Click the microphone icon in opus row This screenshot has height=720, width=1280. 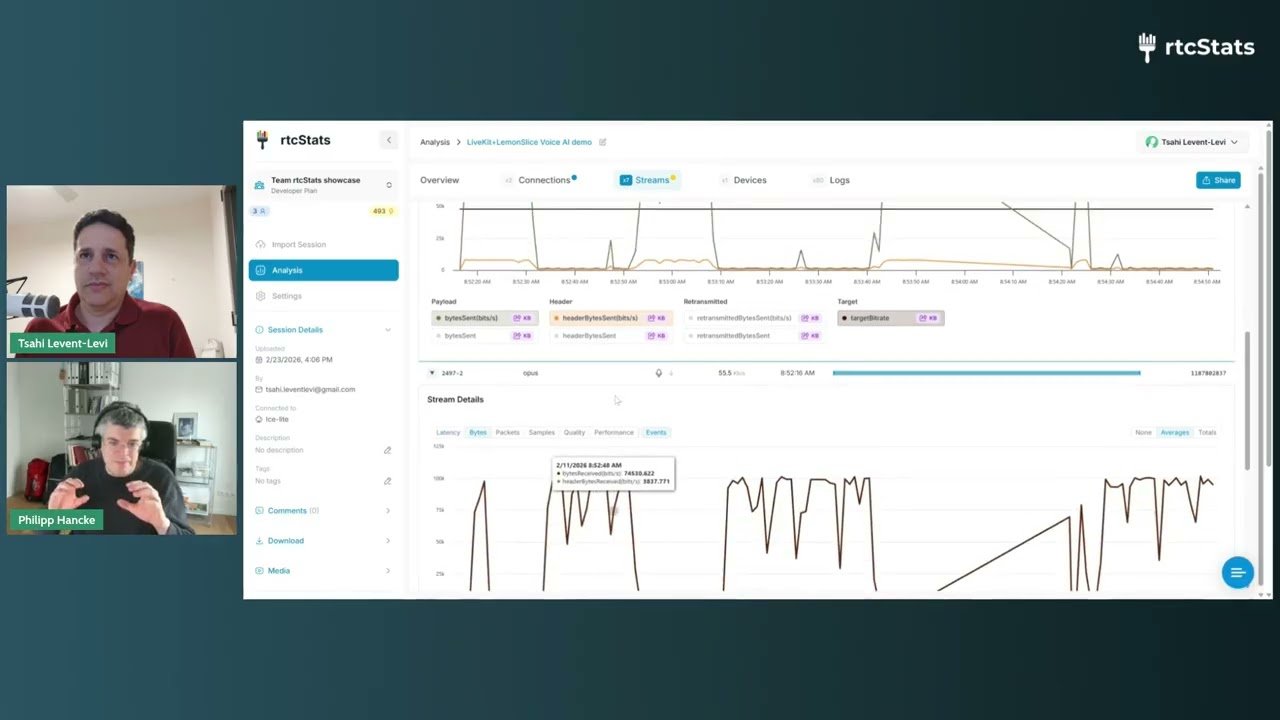(658, 373)
